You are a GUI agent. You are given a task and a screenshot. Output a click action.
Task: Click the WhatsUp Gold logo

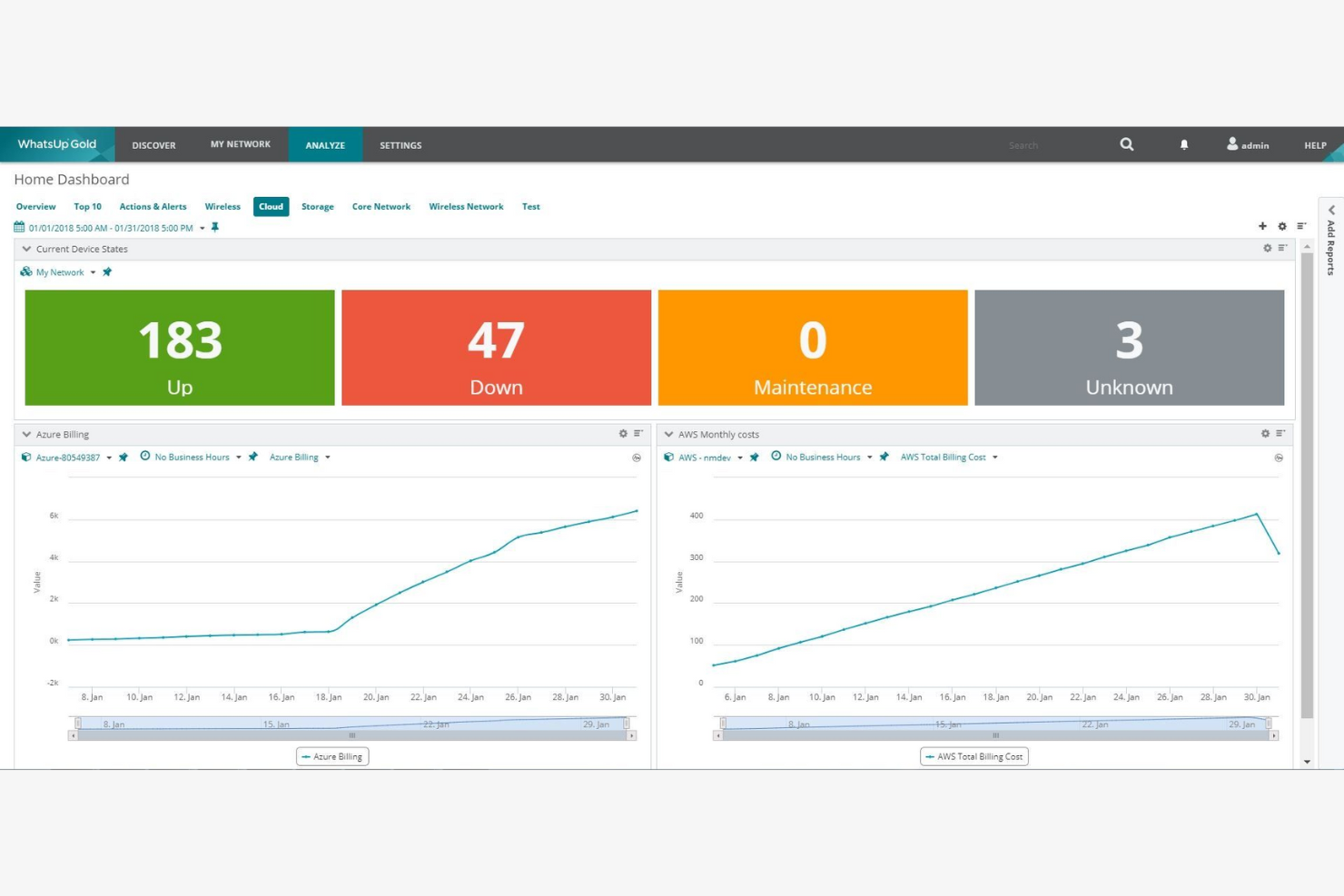coord(56,144)
